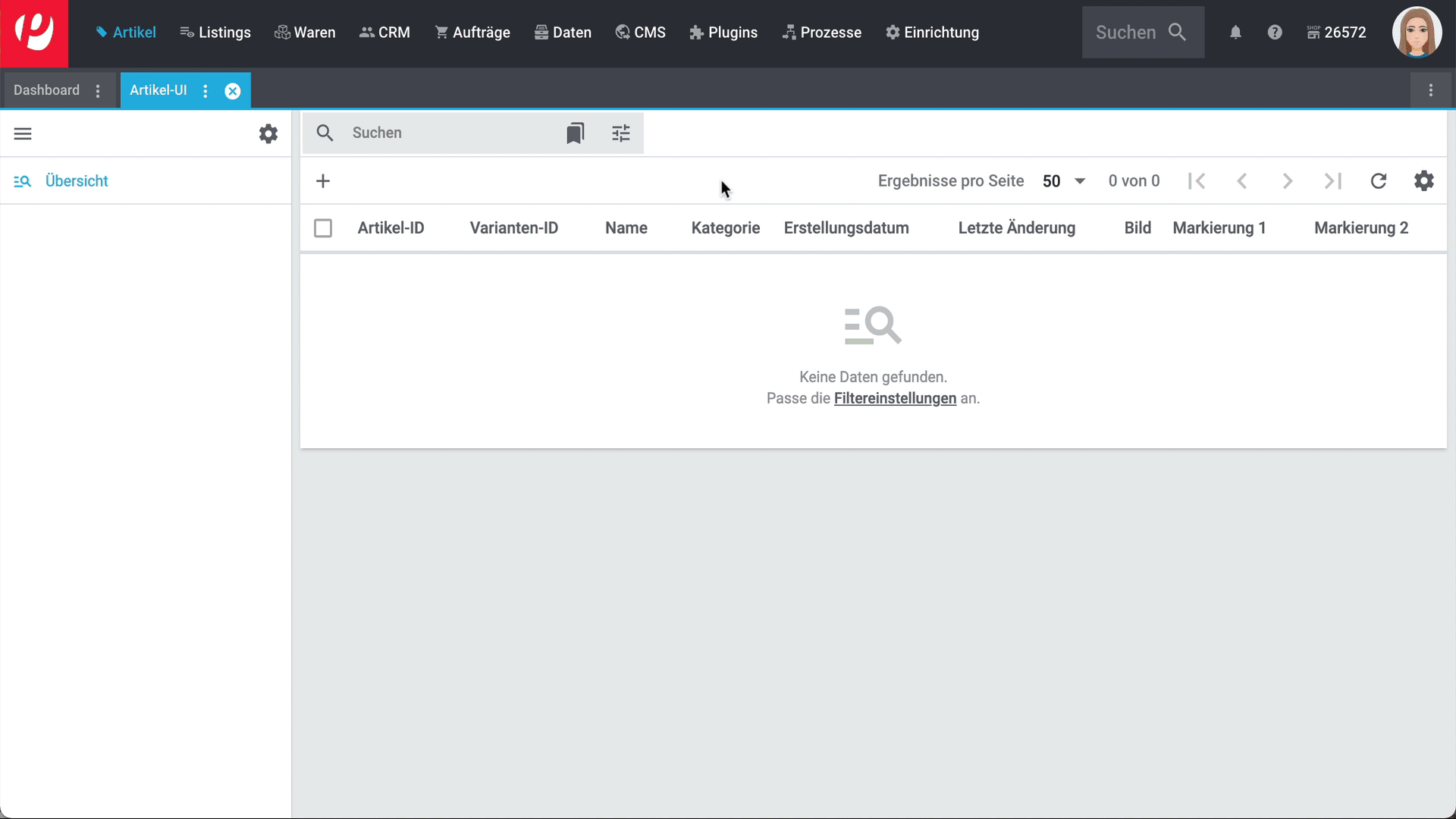
Task: Add a new article with plus icon
Action: click(x=323, y=181)
